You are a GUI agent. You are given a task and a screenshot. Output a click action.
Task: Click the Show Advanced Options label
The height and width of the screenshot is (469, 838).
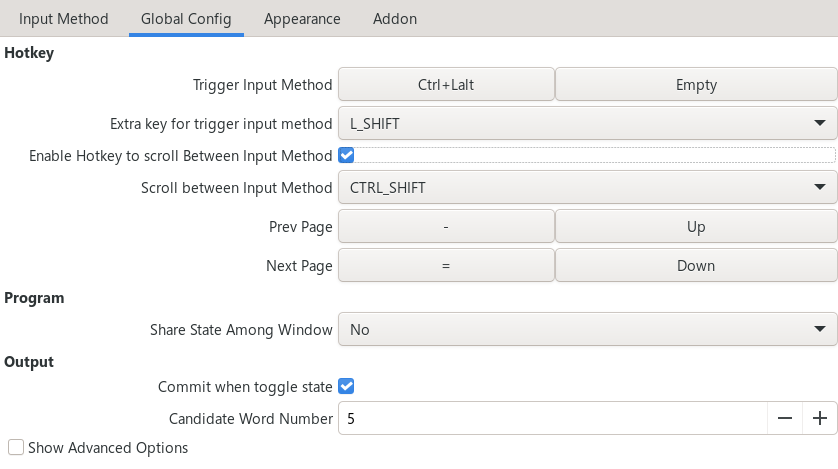(x=108, y=448)
